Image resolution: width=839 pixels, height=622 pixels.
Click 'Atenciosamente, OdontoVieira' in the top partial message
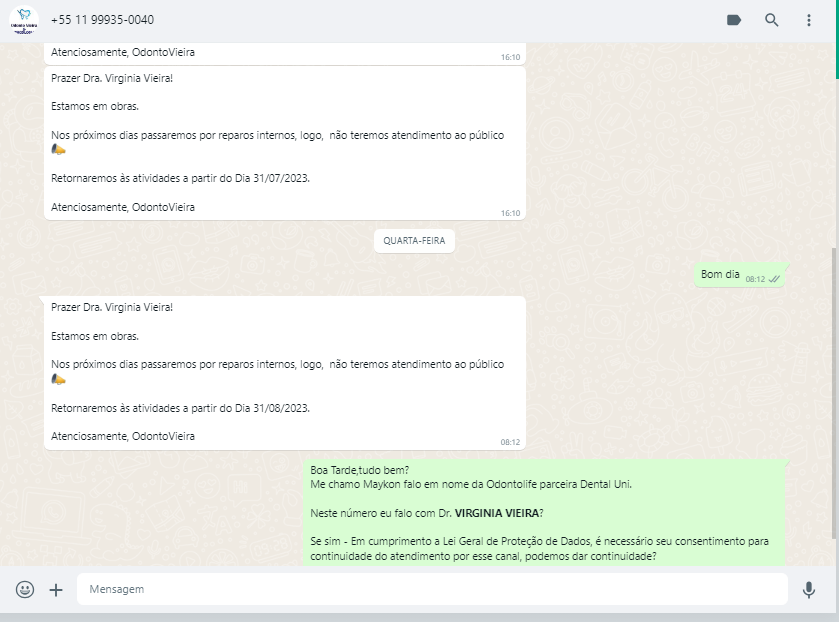(123, 52)
